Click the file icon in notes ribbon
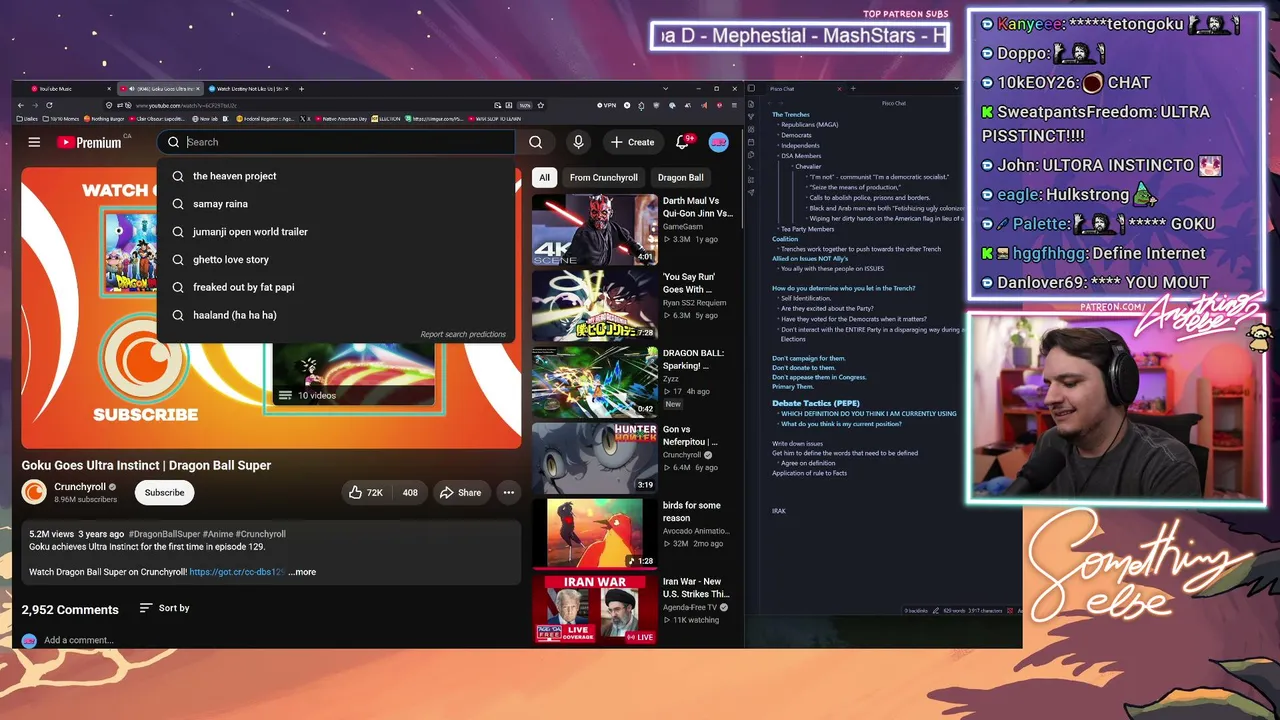The width and height of the screenshot is (1280, 720). coord(751,103)
